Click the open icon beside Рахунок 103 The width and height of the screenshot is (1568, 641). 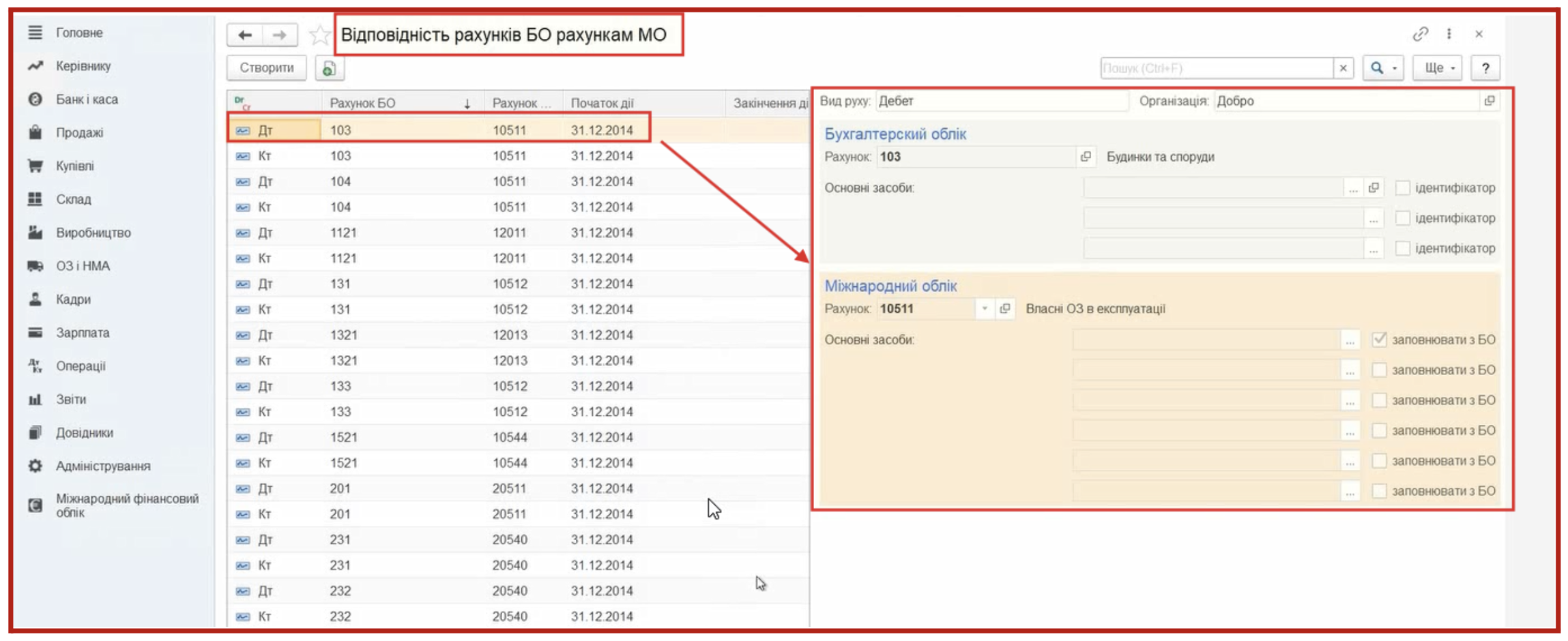coord(1086,157)
